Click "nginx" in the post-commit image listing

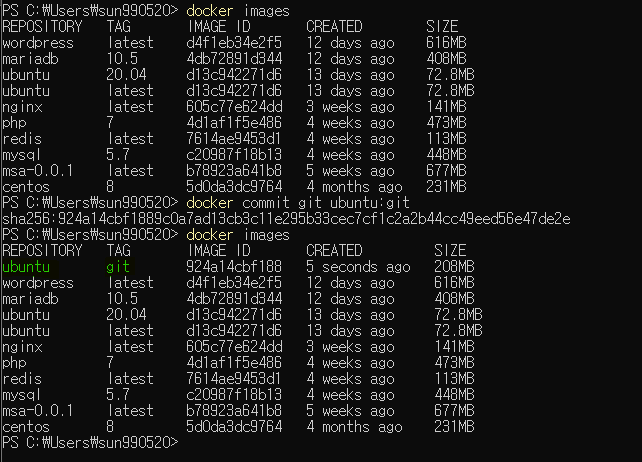[23, 347]
